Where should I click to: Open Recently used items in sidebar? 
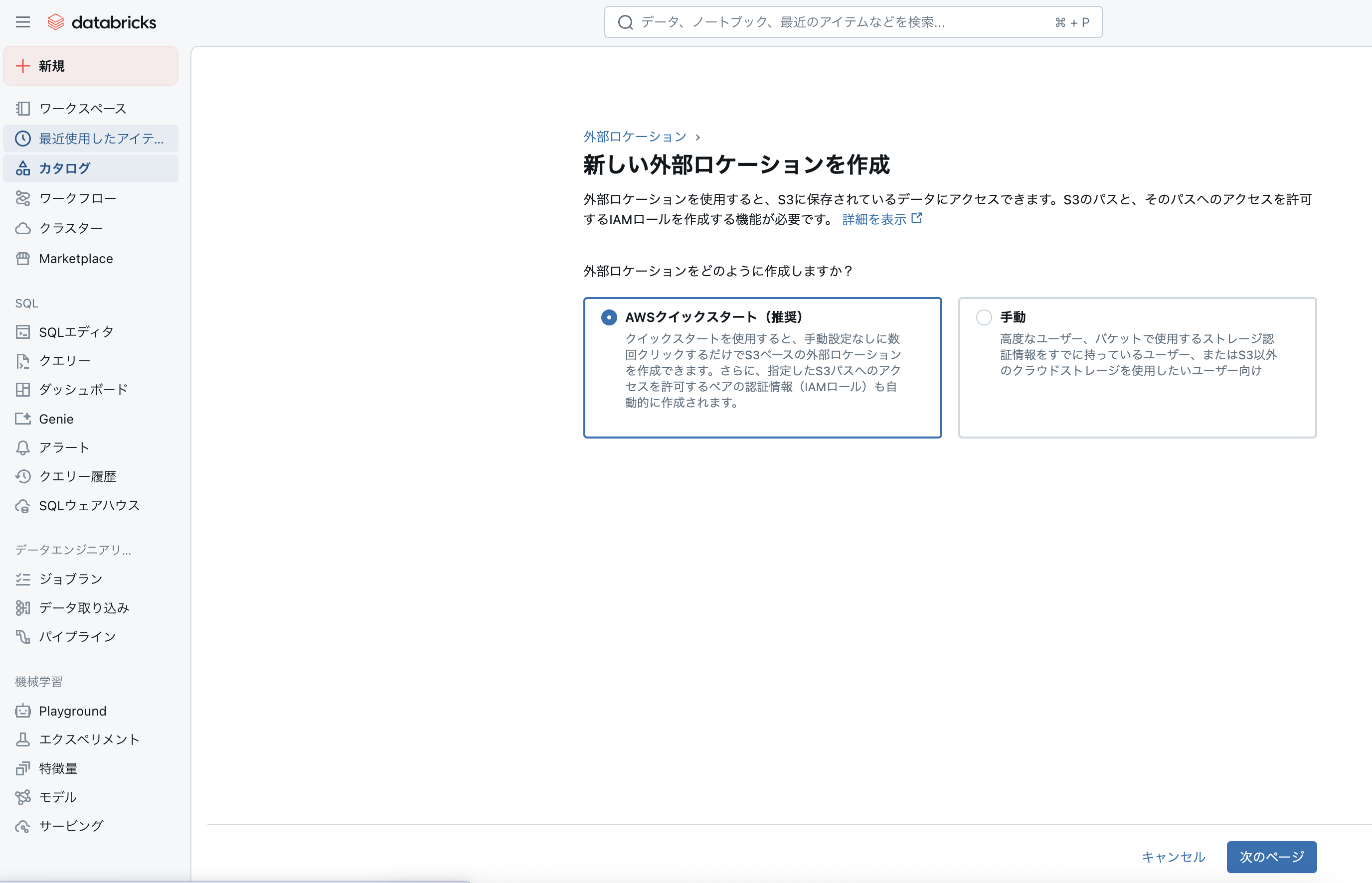pyautogui.click(x=91, y=139)
